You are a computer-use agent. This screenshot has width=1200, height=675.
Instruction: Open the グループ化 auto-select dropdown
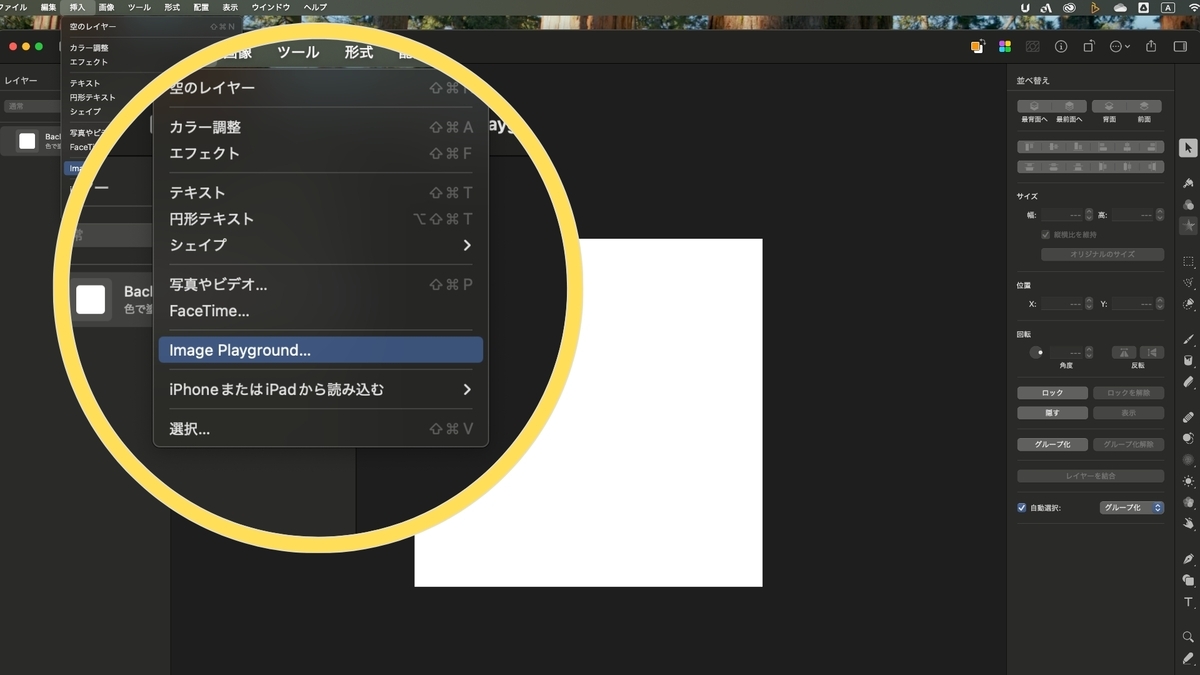[x=1132, y=508]
